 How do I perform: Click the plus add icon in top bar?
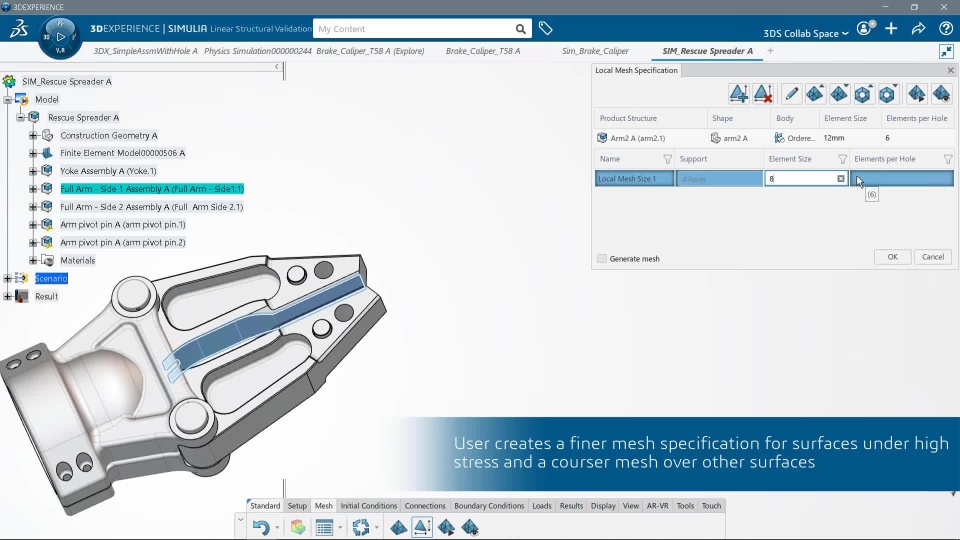891,28
